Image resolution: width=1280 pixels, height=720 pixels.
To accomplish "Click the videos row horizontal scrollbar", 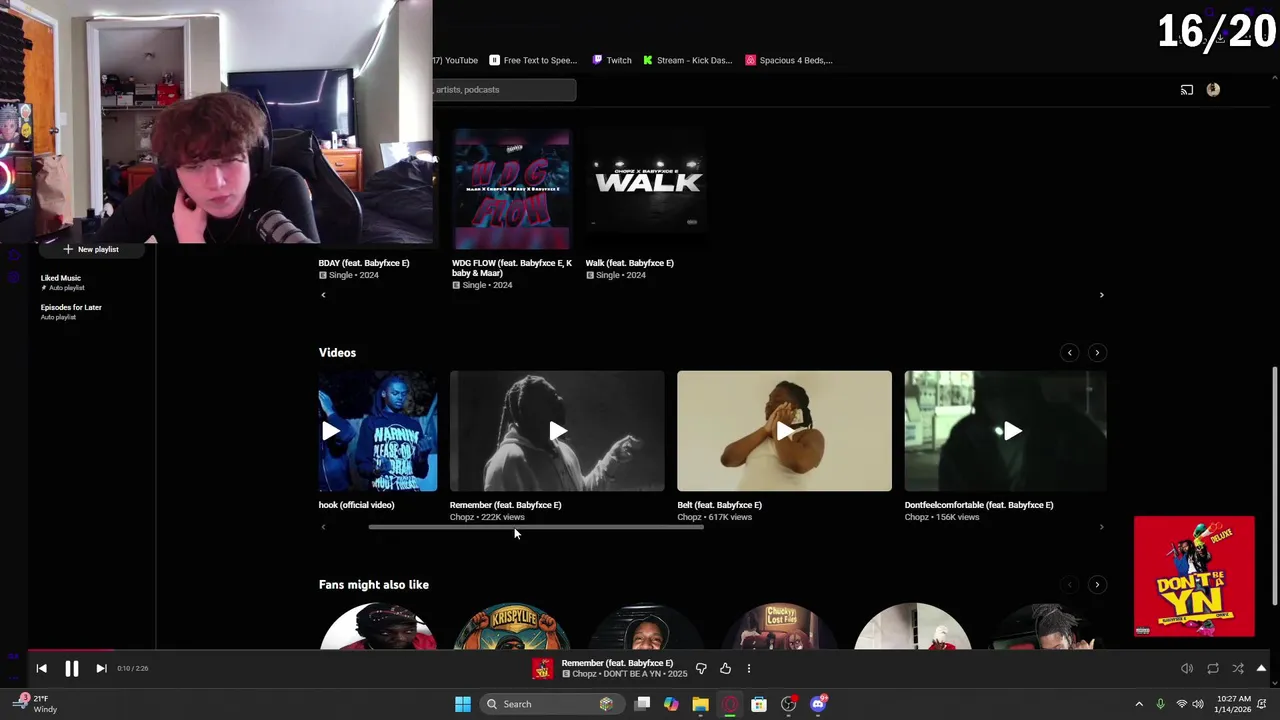I will 536,527.
